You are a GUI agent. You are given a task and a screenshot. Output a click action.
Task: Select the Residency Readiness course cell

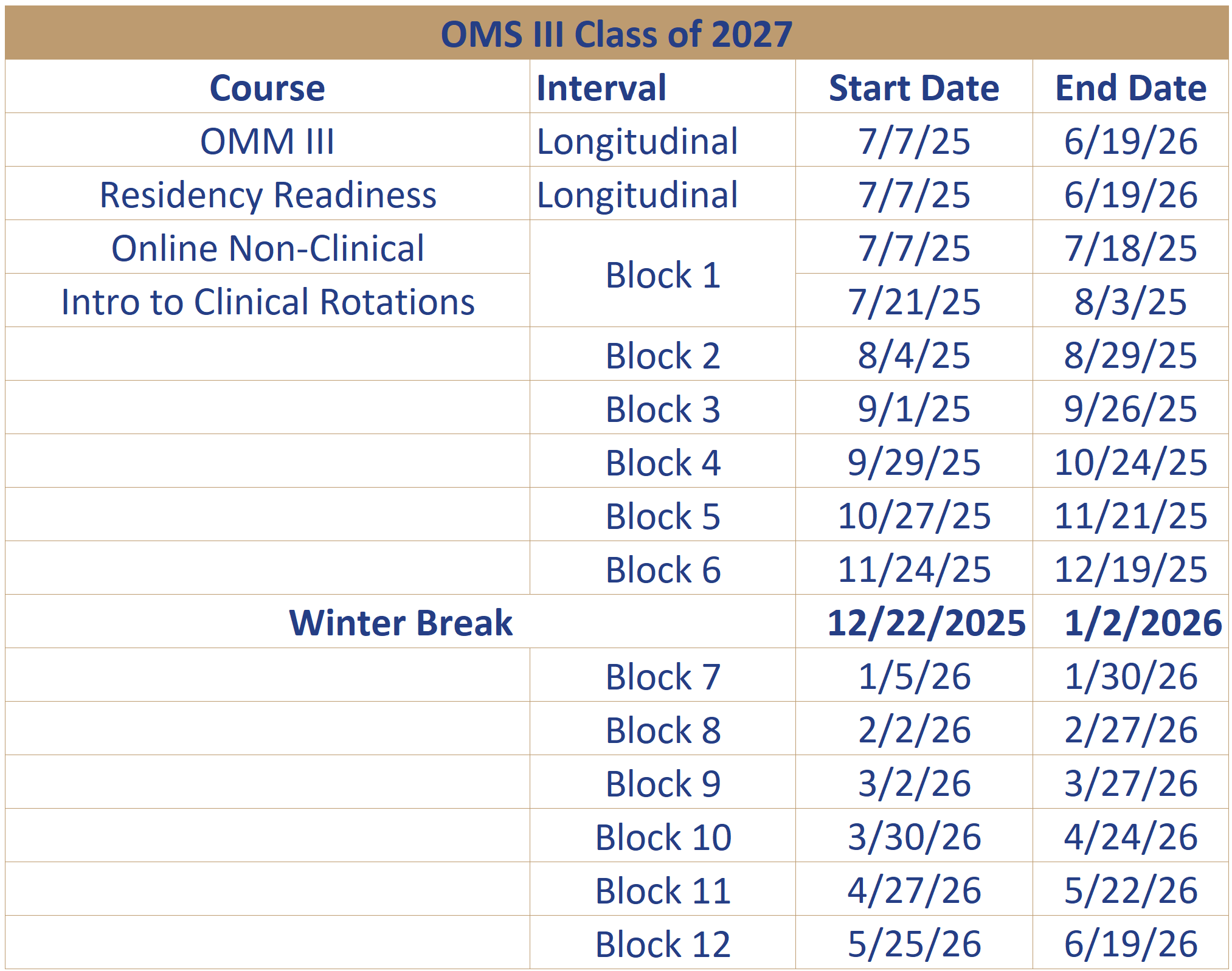coord(268,195)
